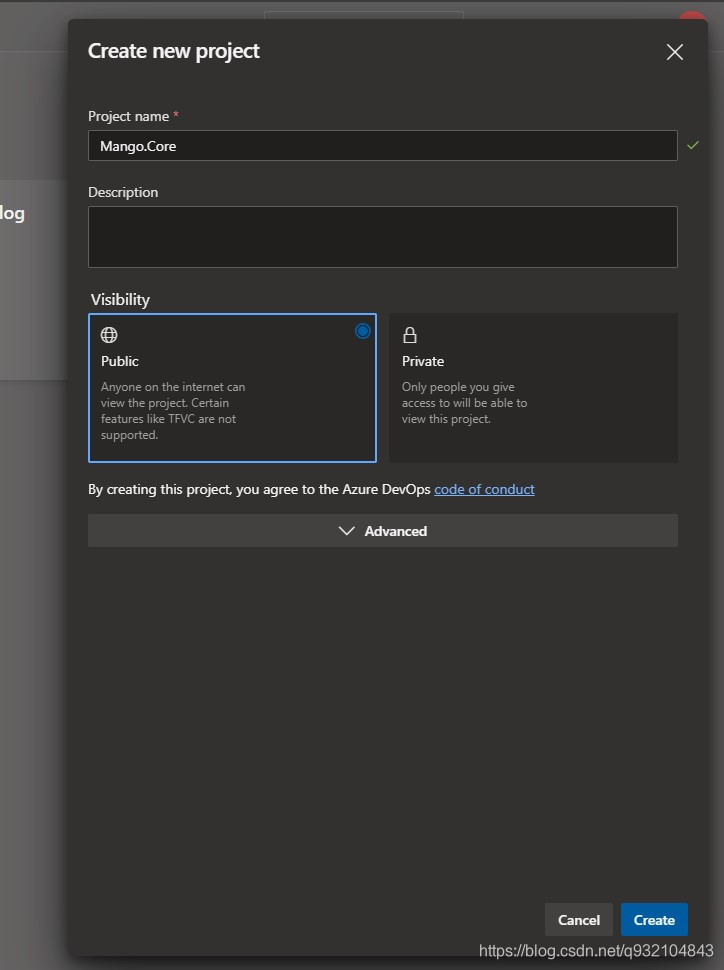
Task: Click the lock icon for Private
Action: click(x=410, y=335)
